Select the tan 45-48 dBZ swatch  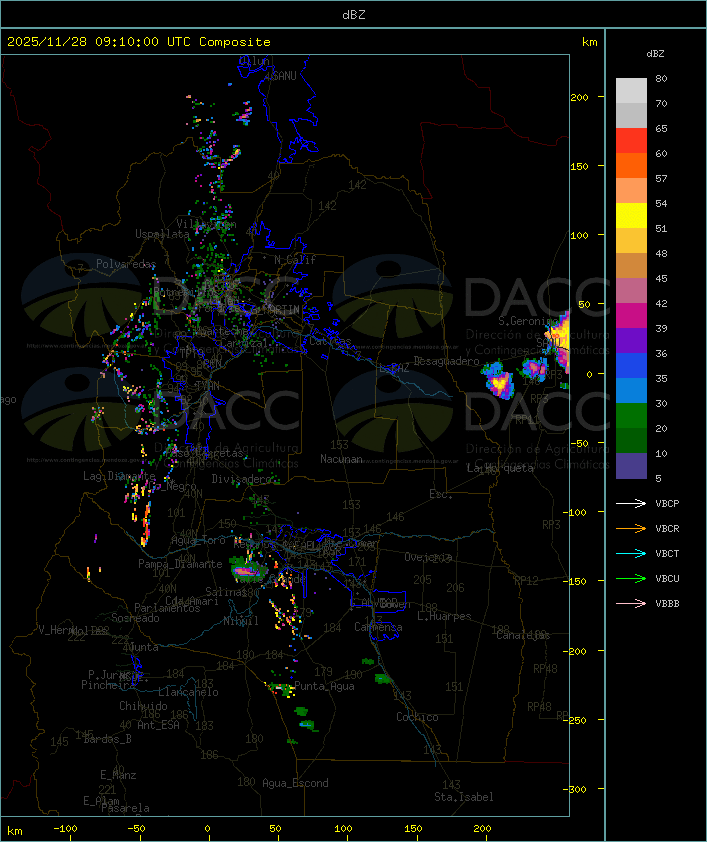(x=631, y=265)
